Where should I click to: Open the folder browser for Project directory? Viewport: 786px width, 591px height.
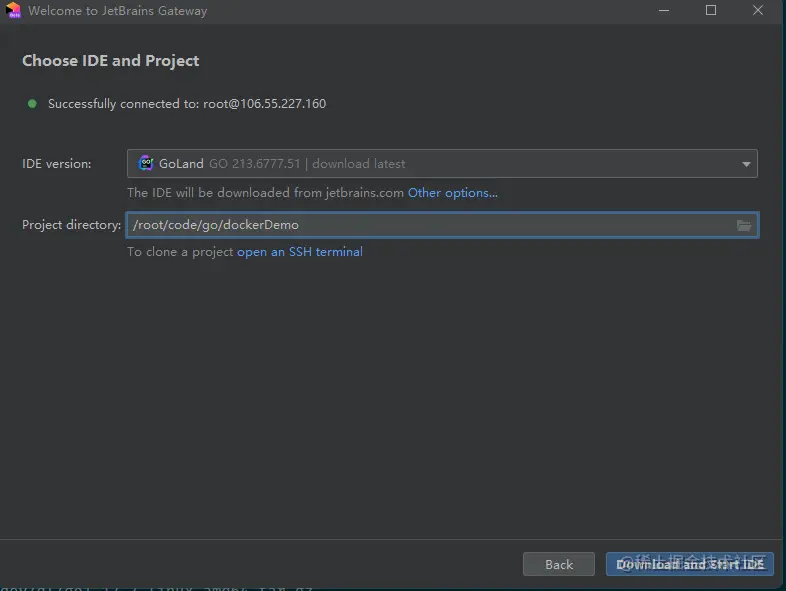(744, 225)
